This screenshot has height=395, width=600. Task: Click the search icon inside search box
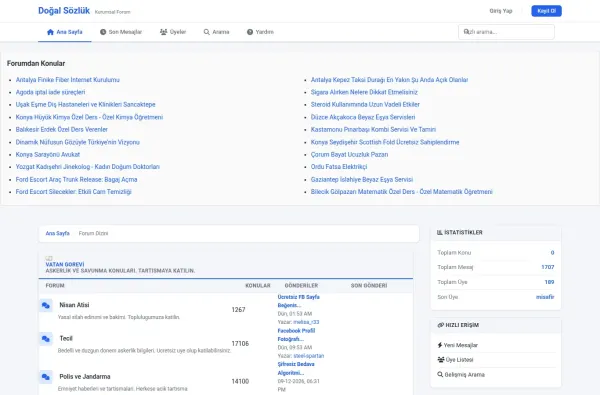tap(466, 32)
